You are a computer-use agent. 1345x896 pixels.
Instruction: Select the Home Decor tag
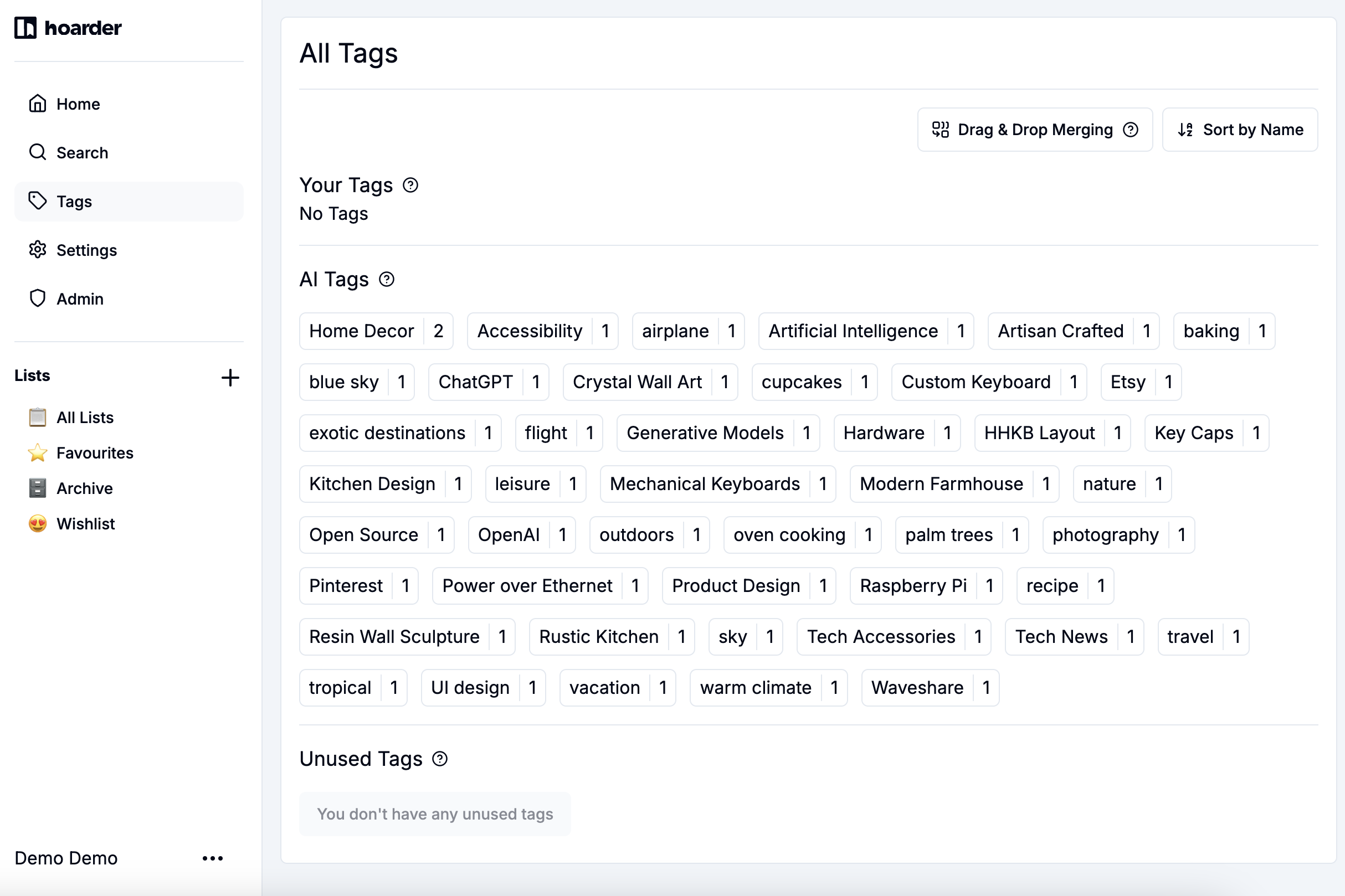click(x=362, y=331)
